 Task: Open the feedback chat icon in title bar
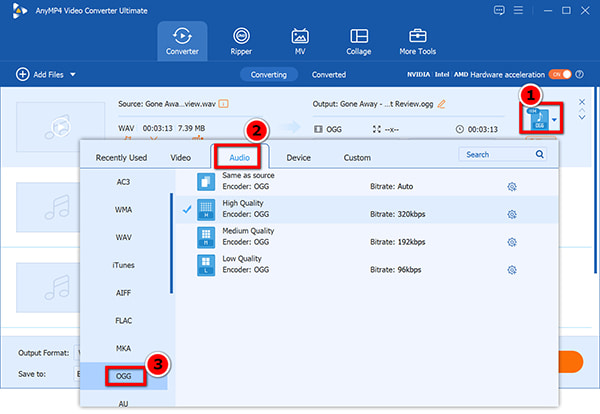[499, 10]
